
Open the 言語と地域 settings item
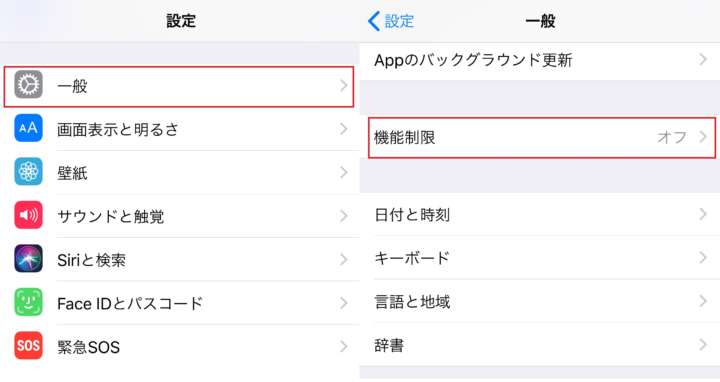tap(540, 301)
